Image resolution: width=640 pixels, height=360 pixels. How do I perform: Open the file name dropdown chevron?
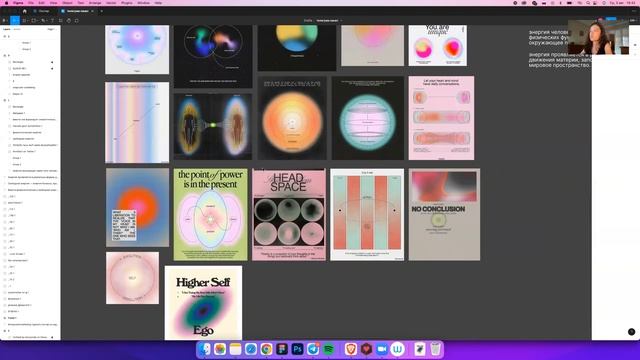[x=341, y=20]
